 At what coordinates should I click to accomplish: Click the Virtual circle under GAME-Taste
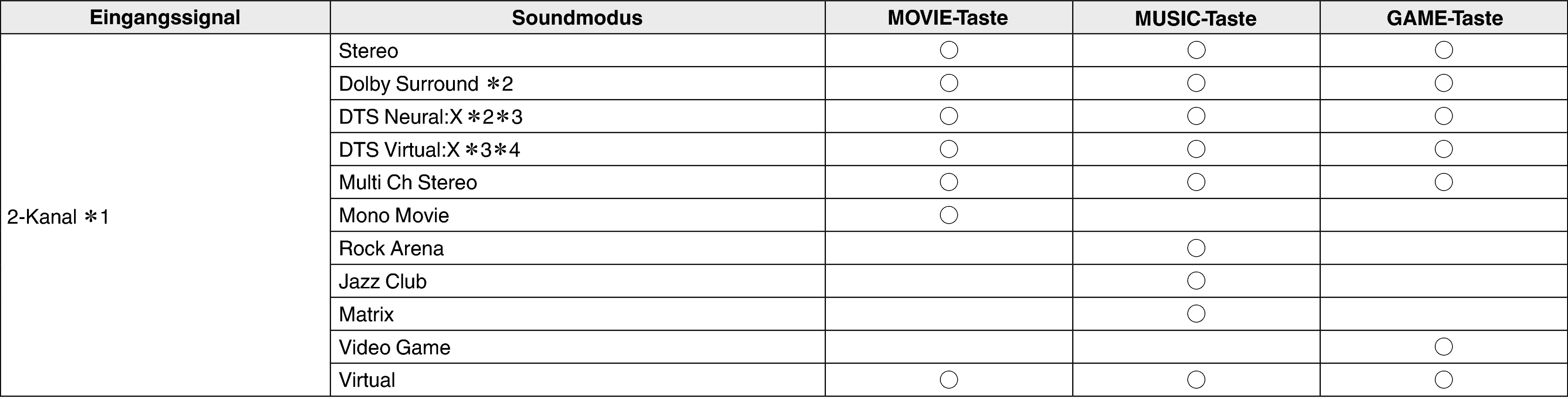[x=1444, y=379]
